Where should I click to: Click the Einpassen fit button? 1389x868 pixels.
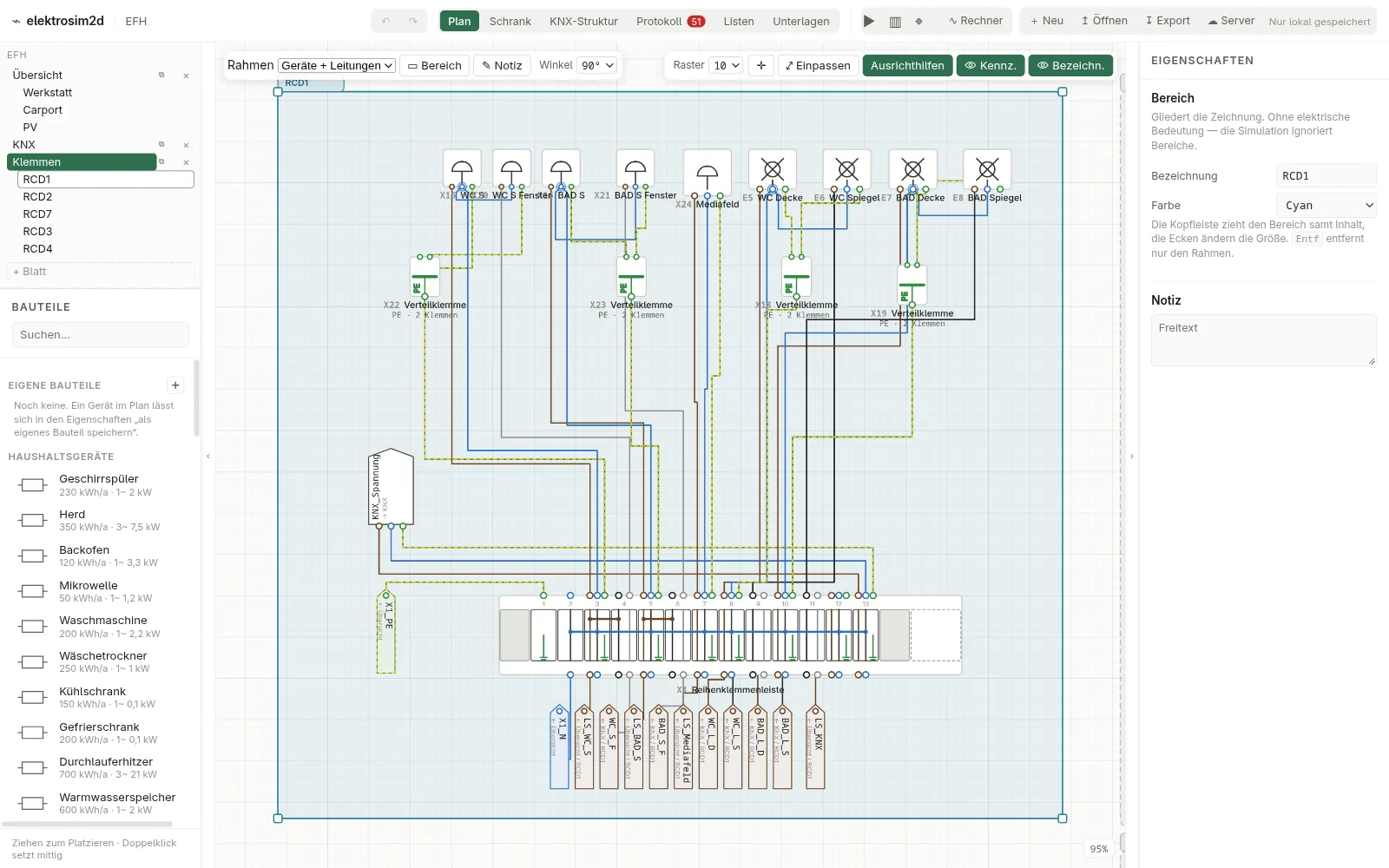coord(818,65)
